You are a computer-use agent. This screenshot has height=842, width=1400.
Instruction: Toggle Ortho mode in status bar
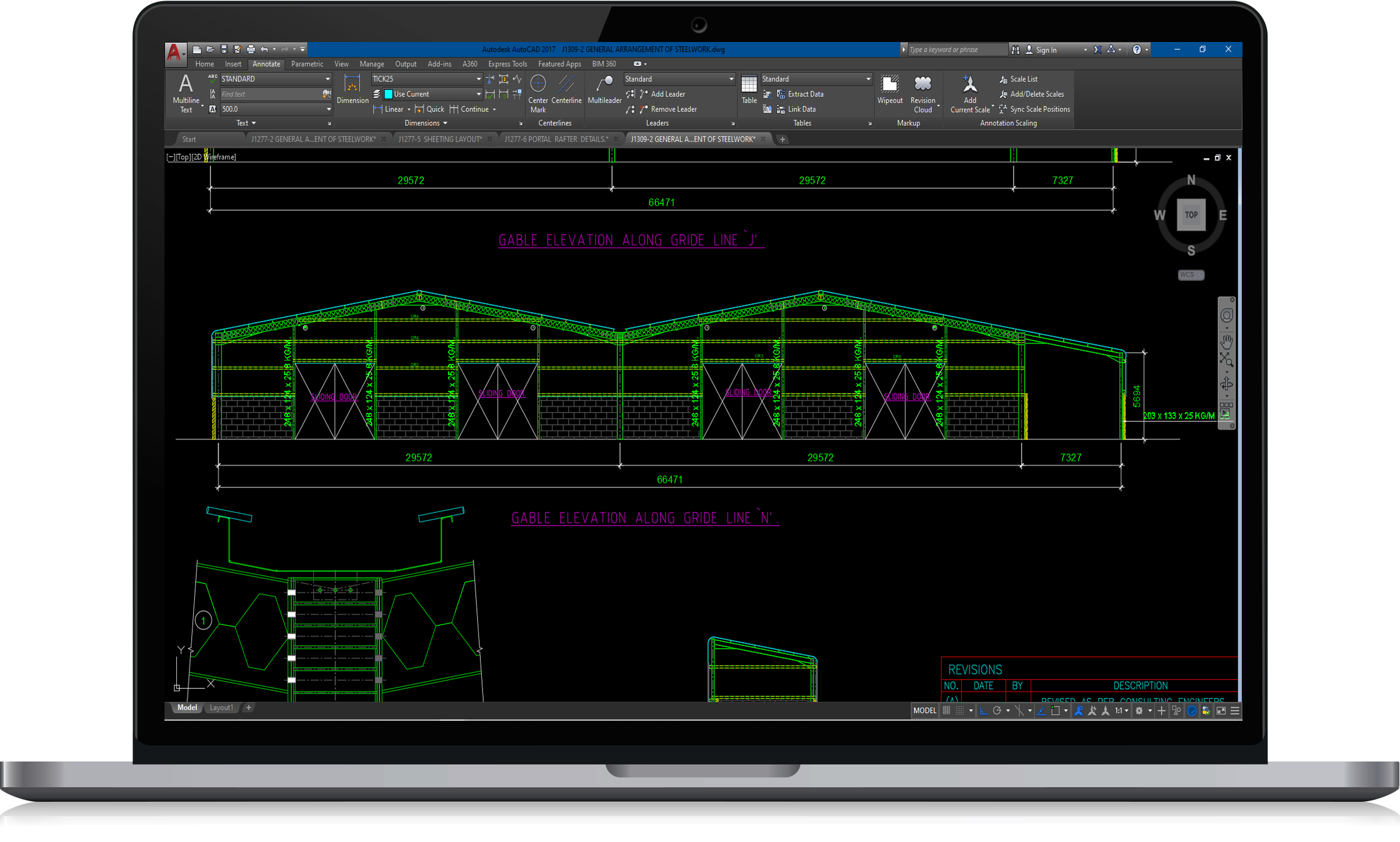pos(984,710)
